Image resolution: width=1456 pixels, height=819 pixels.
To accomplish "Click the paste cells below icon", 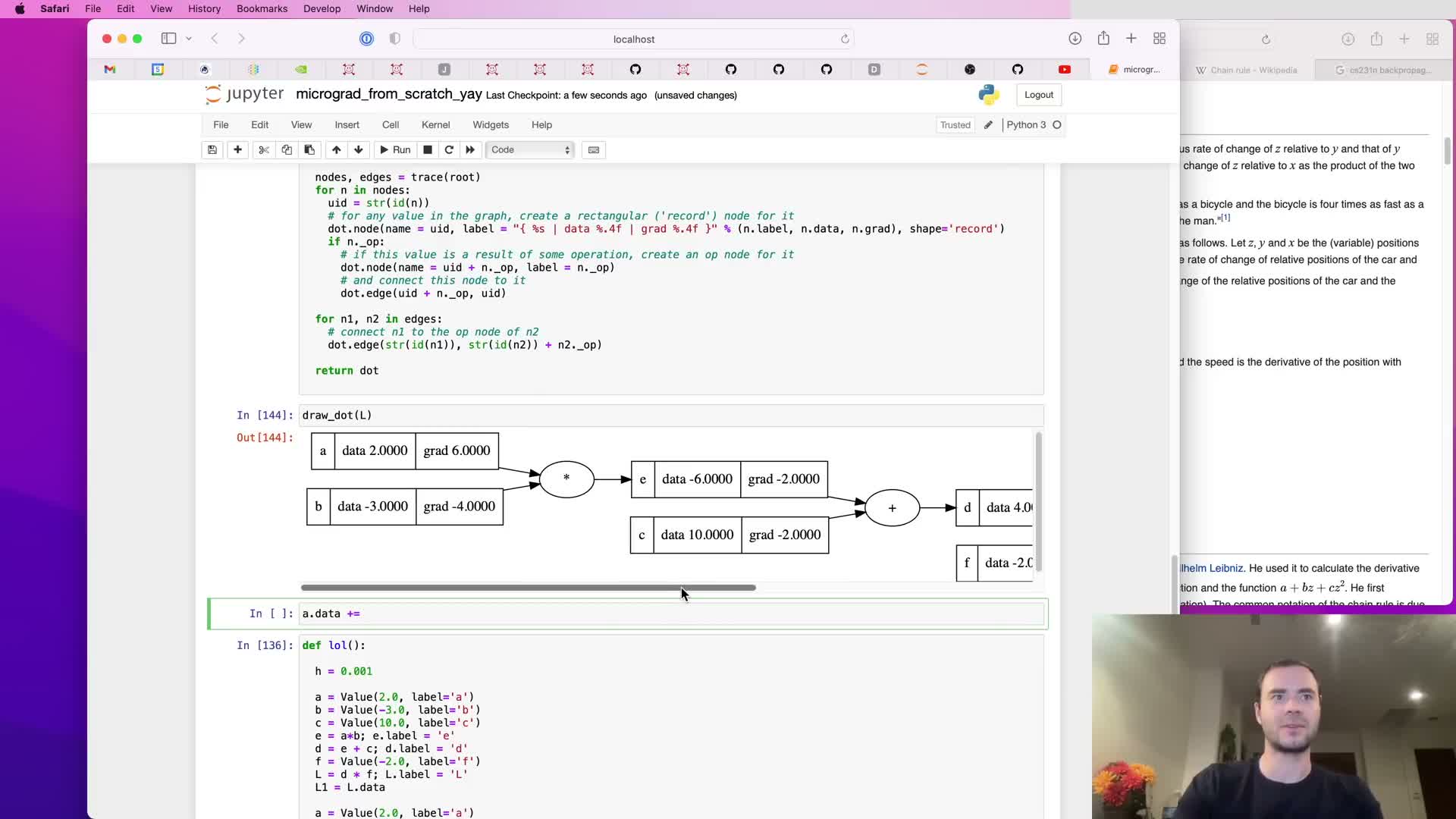I will coord(309,149).
